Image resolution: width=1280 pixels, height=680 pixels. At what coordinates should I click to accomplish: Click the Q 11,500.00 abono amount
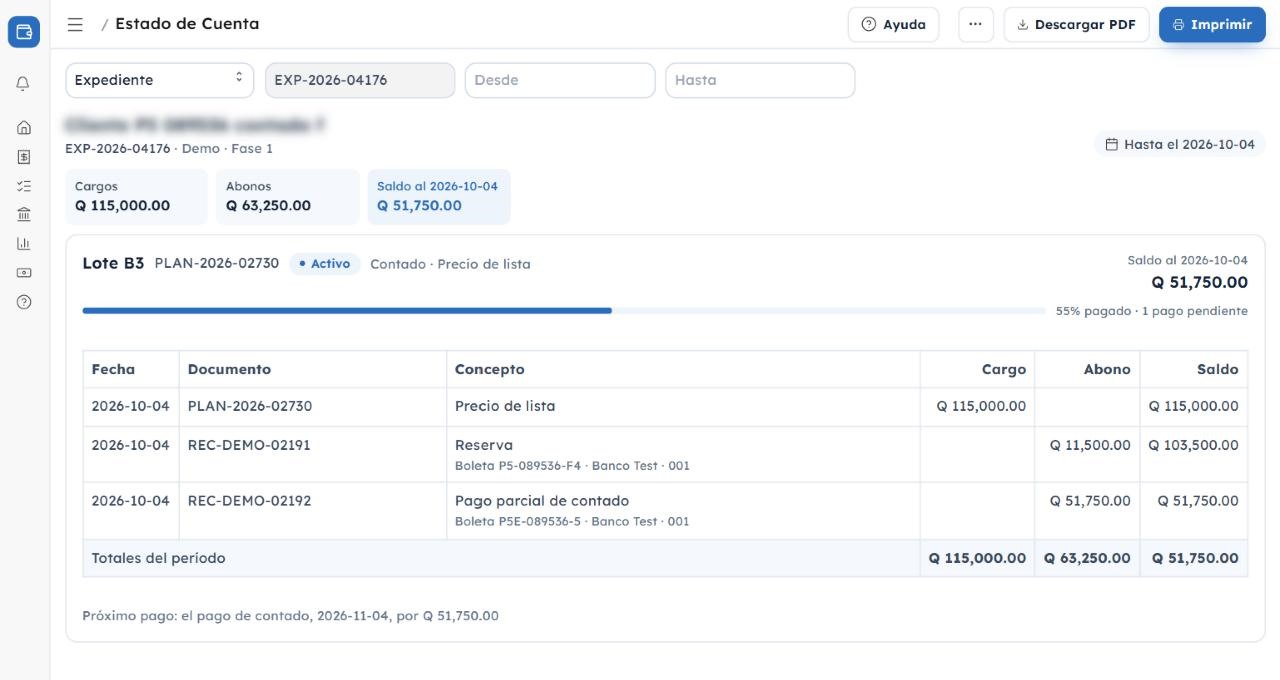click(1090, 445)
